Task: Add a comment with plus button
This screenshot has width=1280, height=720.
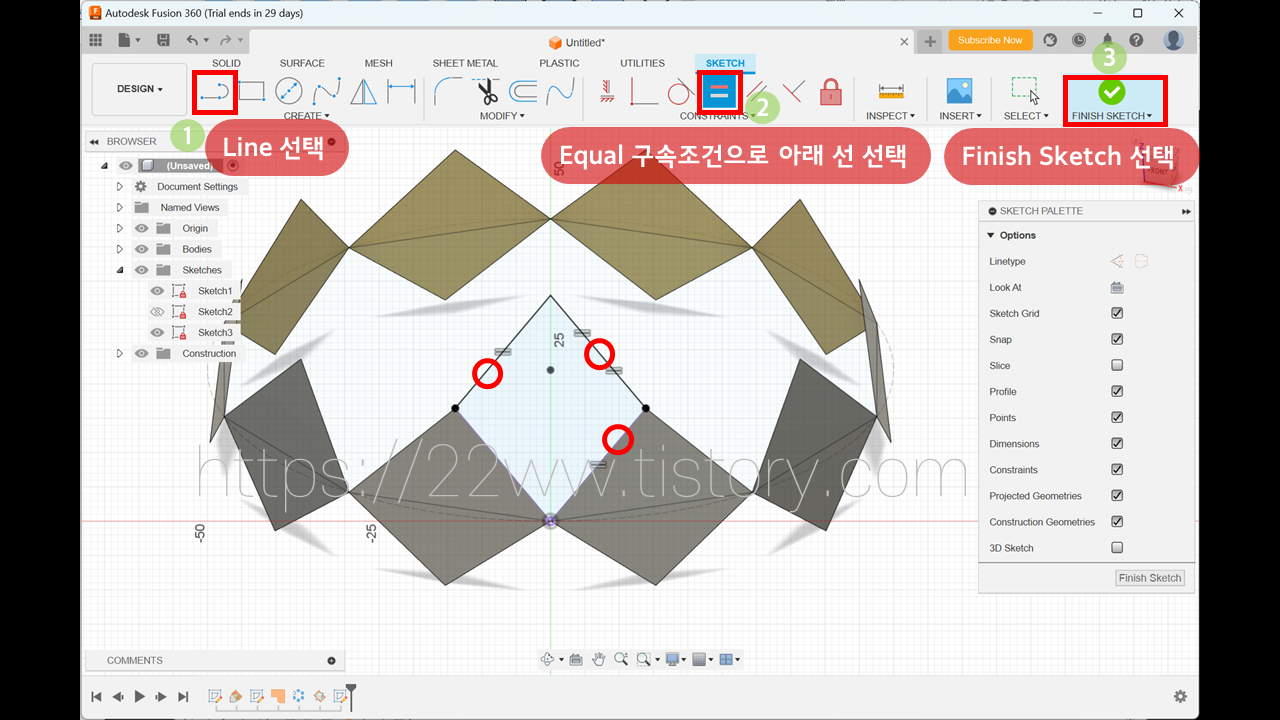Action: point(331,660)
